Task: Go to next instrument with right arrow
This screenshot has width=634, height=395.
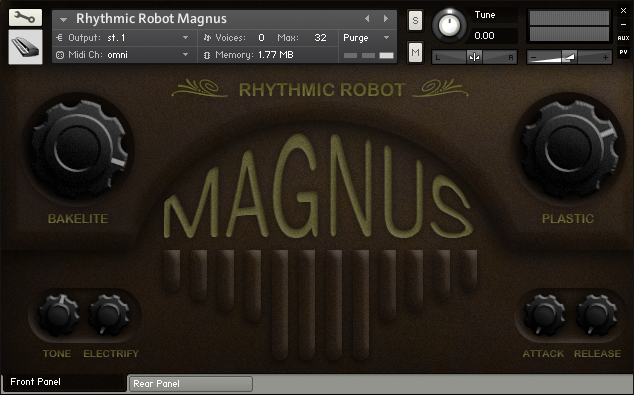Action: click(386, 19)
